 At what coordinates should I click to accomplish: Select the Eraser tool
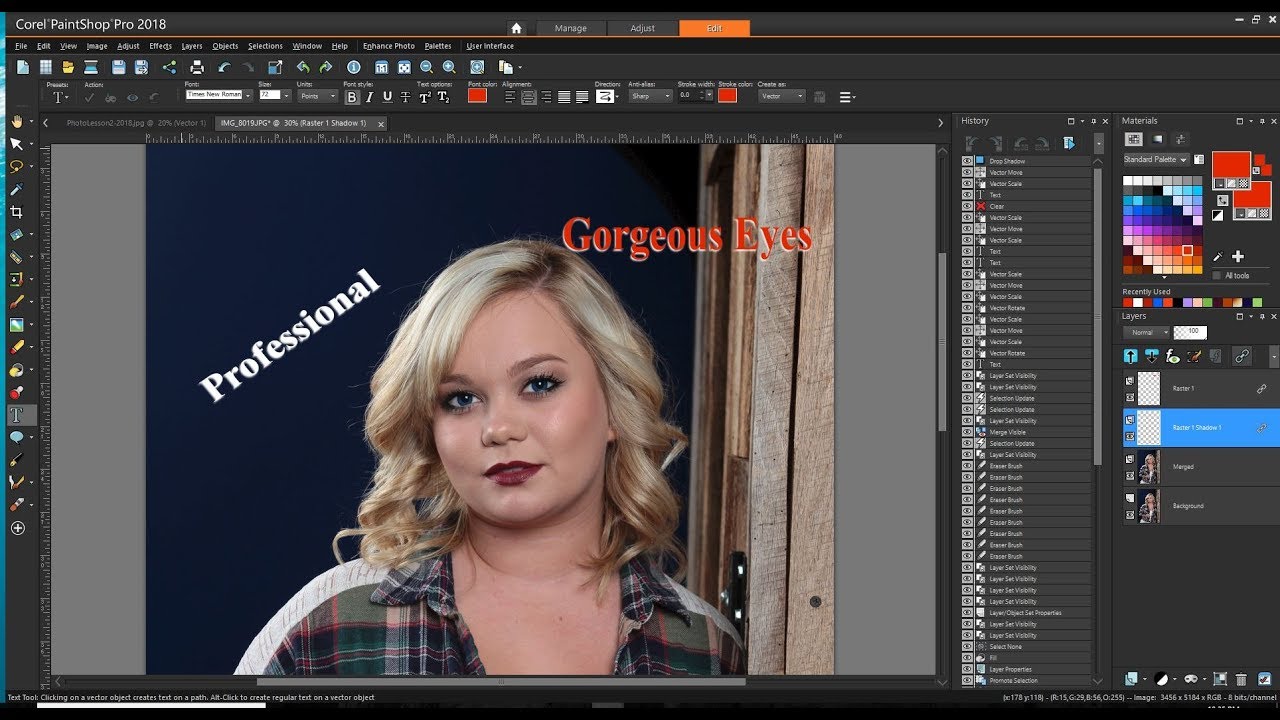click(16, 347)
